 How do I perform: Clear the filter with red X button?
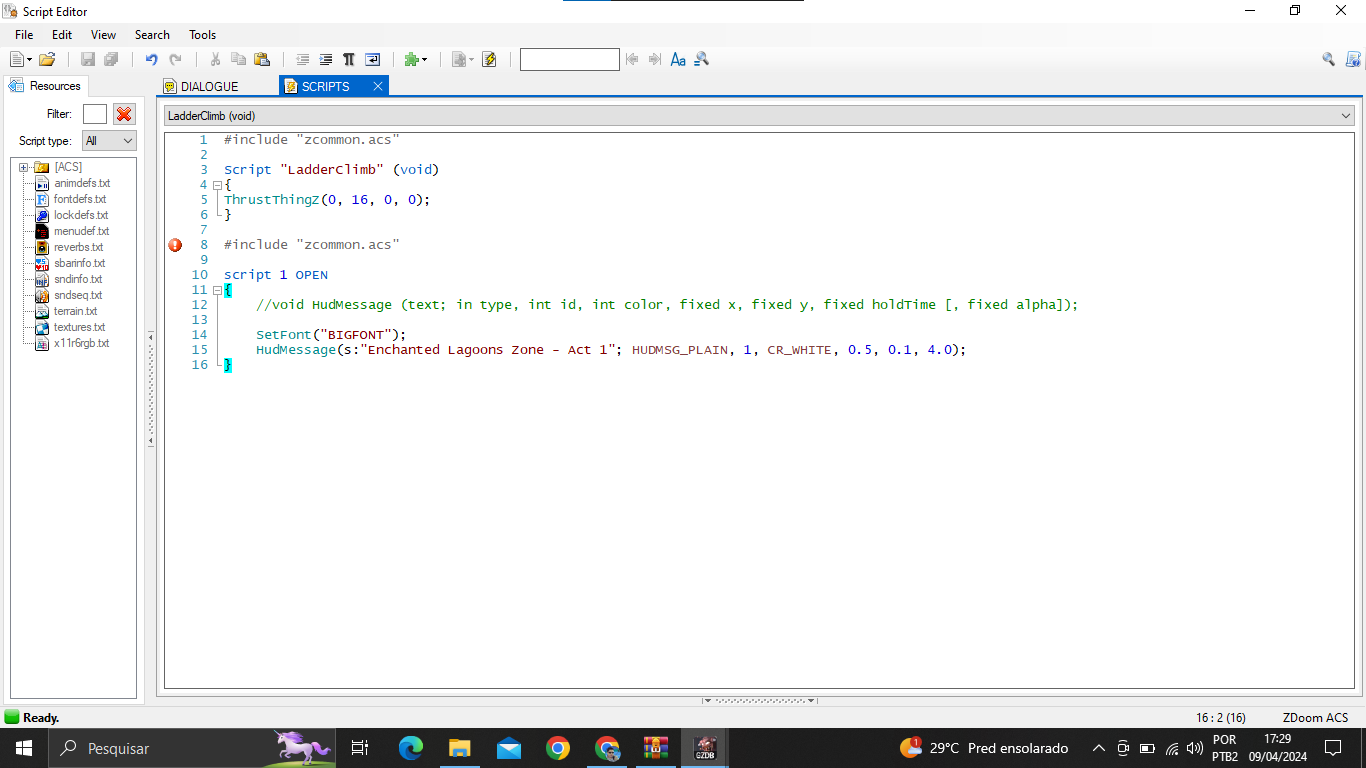(124, 114)
